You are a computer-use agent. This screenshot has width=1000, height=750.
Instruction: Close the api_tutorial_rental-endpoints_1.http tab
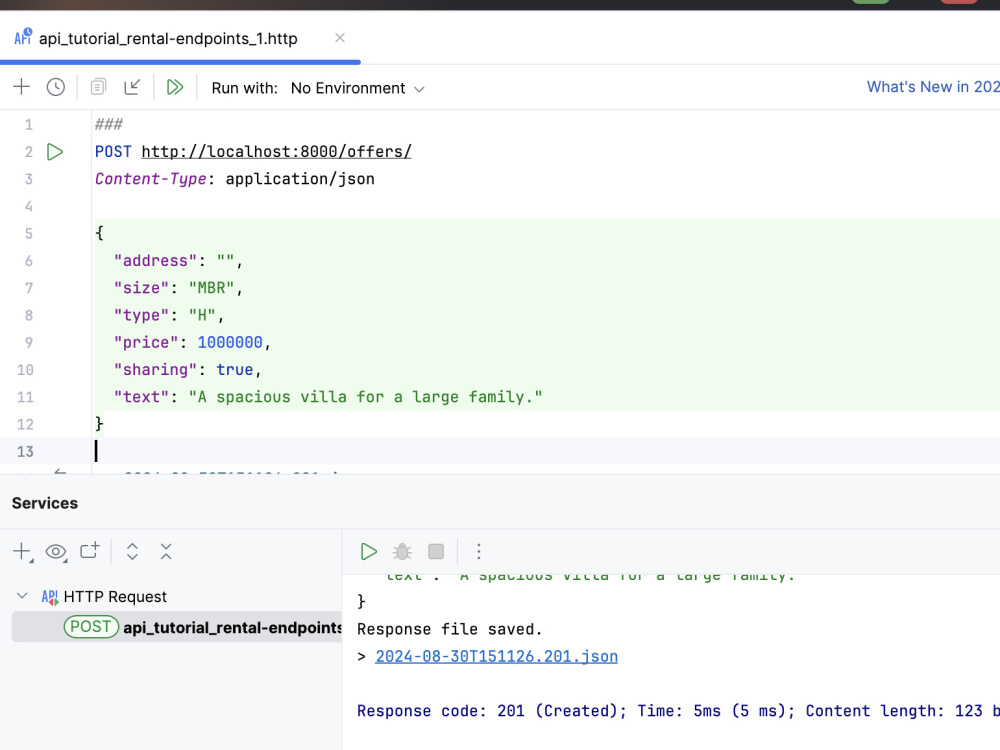click(340, 38)
